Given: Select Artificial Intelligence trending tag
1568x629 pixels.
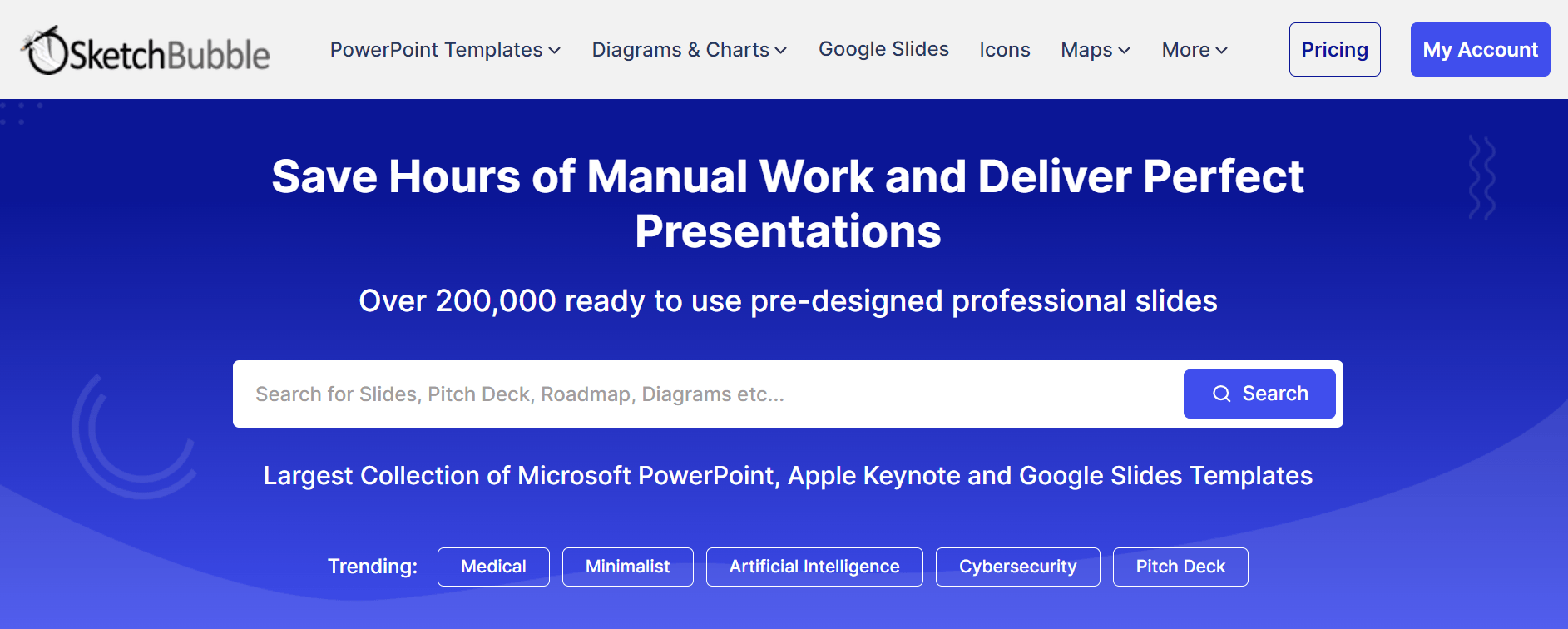Looking at the screenshot, I should click(x=814, y=567).
